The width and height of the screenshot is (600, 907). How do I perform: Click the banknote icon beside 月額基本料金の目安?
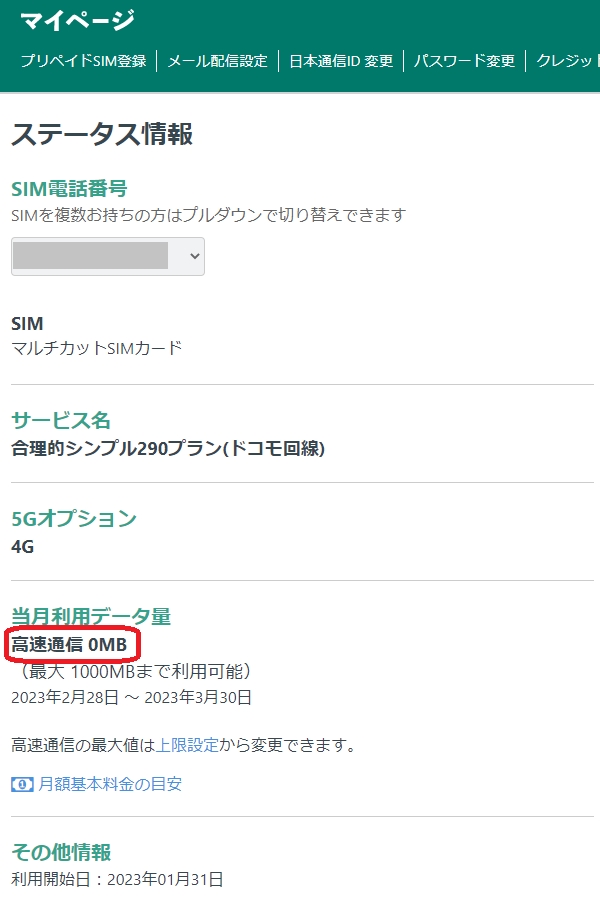point(22,785)
